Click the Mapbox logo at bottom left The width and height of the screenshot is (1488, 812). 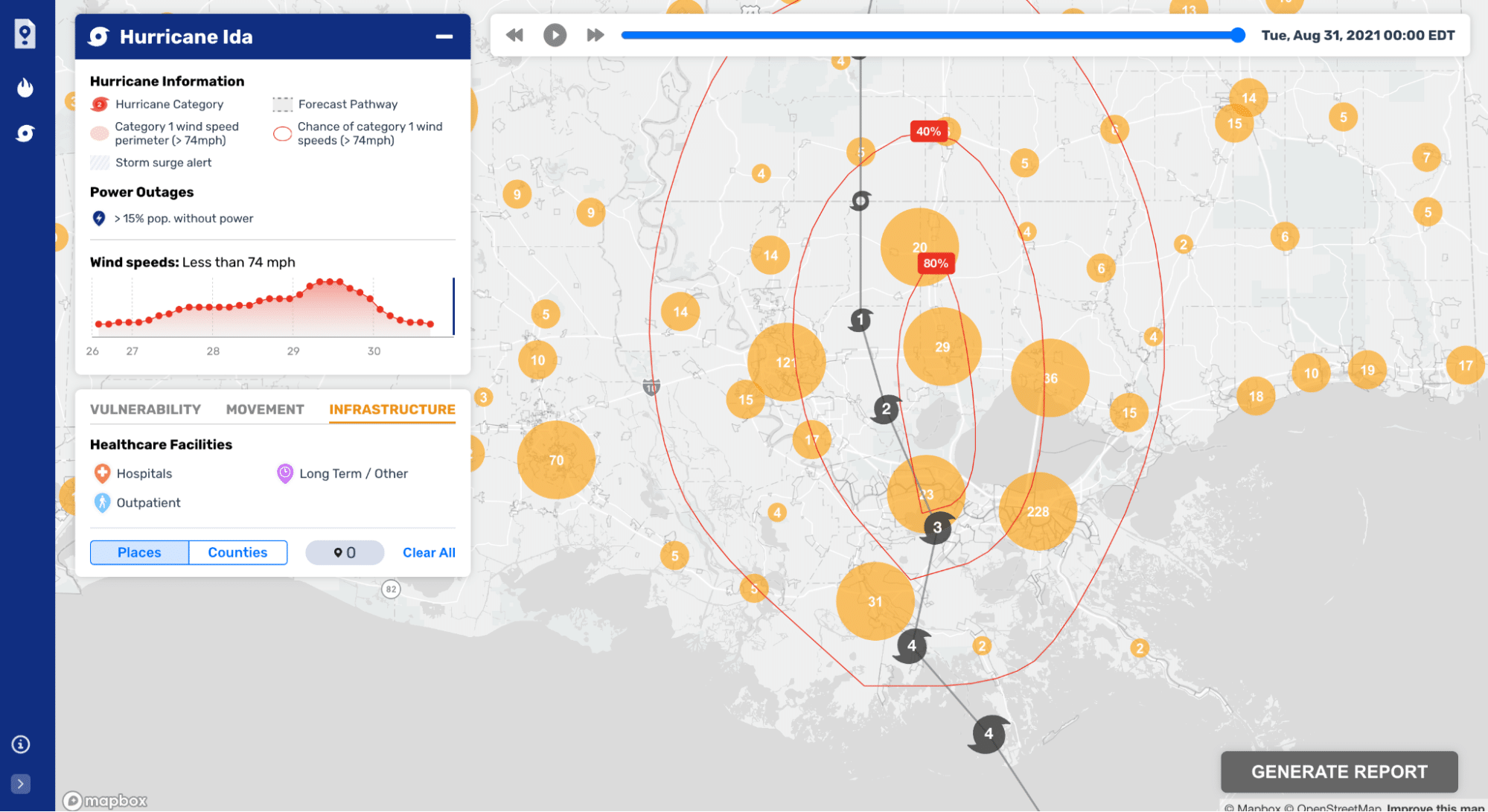[103, 801]
